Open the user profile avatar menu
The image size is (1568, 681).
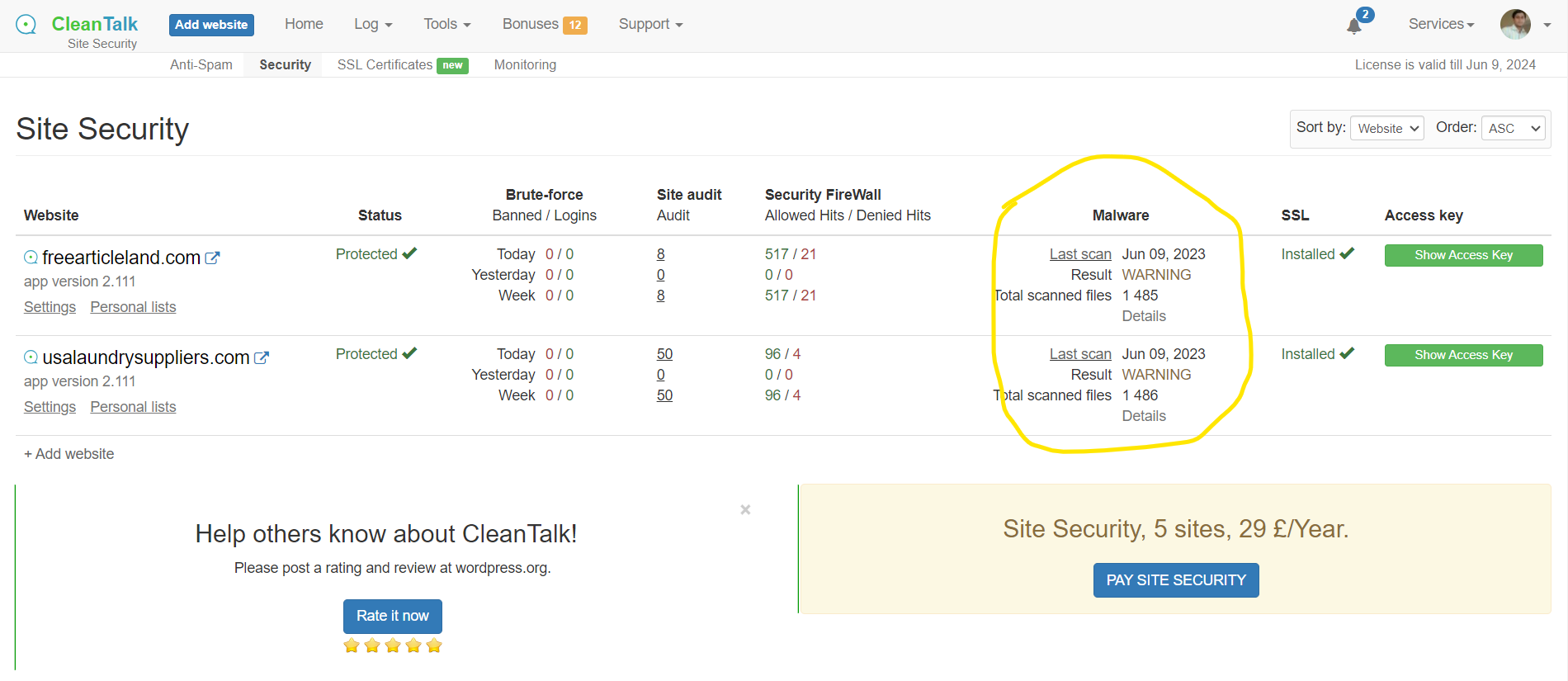[x=1515, y=24]
